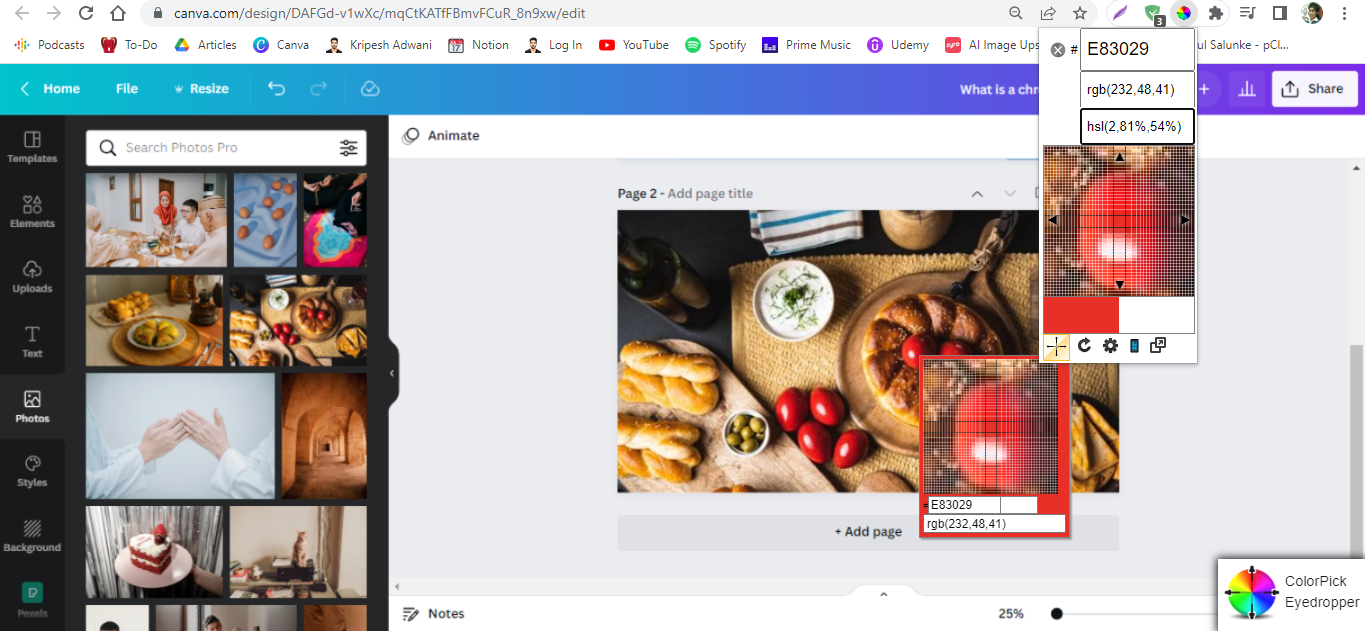The width and height of the screenshot is (1365, 631).
Task: Open the Uploads panel
Action: [x=32, y=277]
